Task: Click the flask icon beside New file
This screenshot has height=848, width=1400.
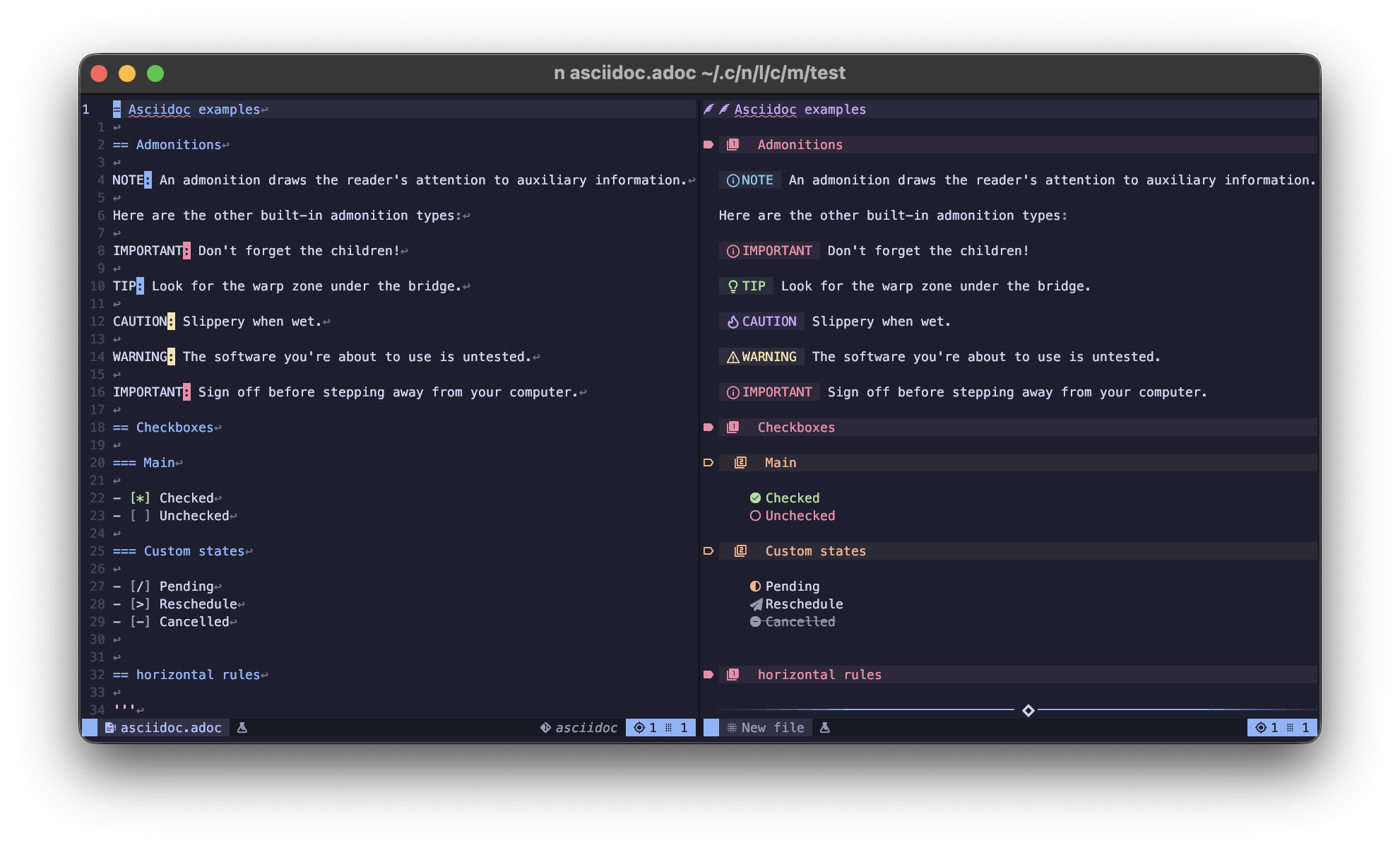Action: [x=824, y=727]
